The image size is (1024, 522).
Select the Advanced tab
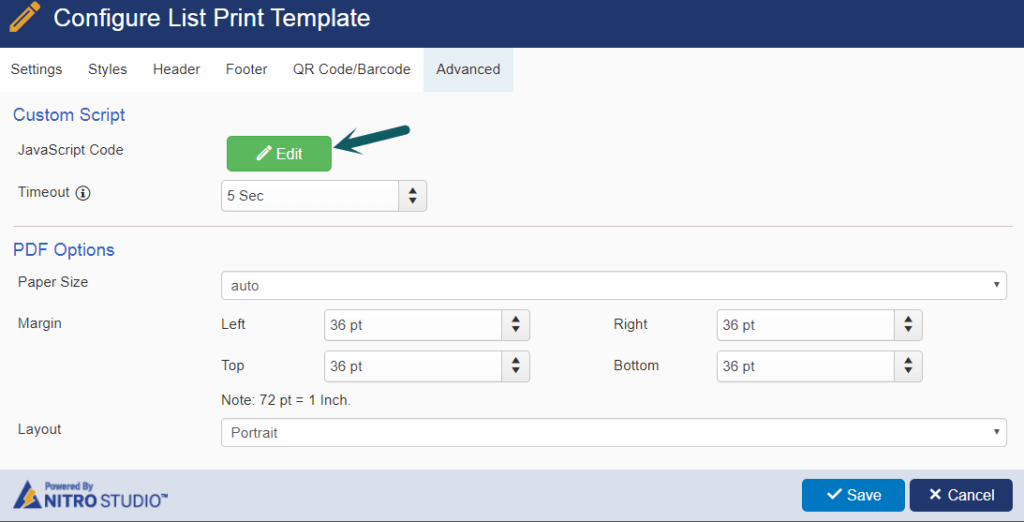(468, 70)
